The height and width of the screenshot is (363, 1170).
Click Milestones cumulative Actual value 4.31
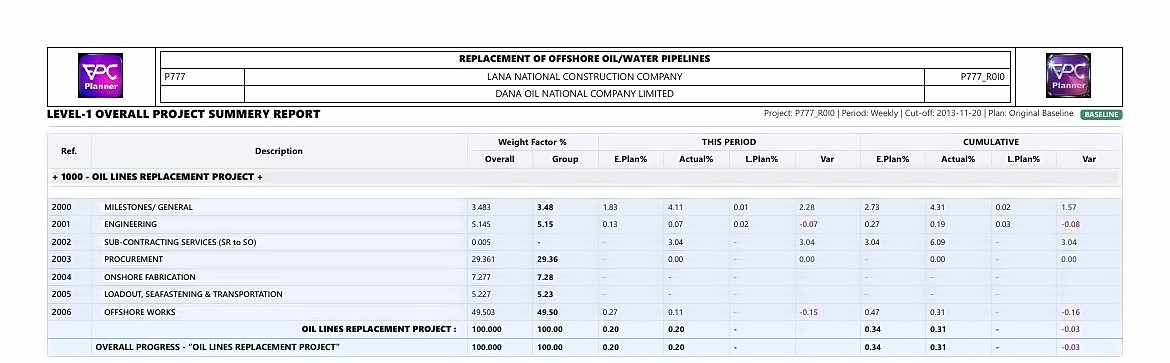[938, 207]
